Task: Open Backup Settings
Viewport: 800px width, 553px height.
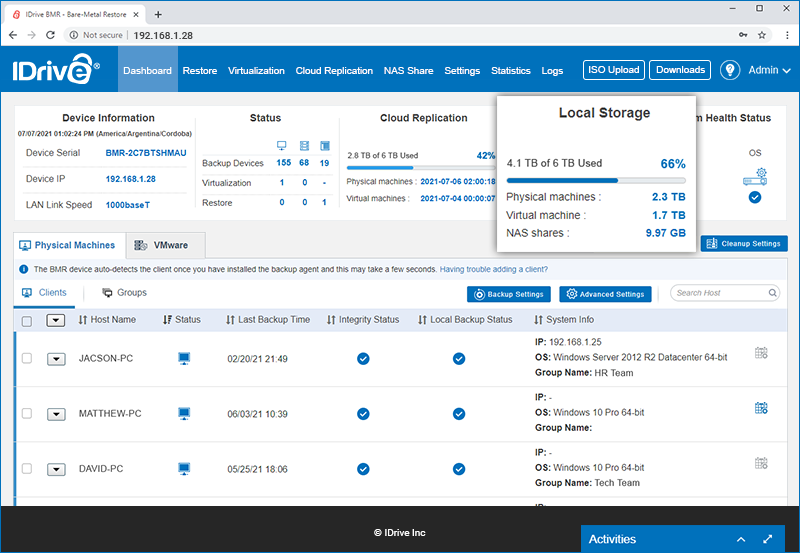Action: coord(509,294)
